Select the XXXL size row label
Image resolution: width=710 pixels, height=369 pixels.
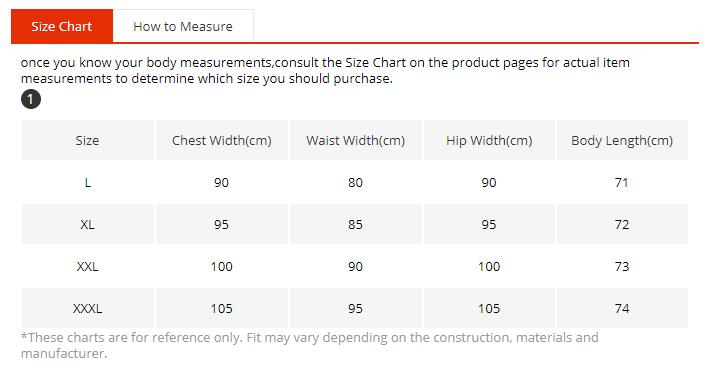point(87,308)
